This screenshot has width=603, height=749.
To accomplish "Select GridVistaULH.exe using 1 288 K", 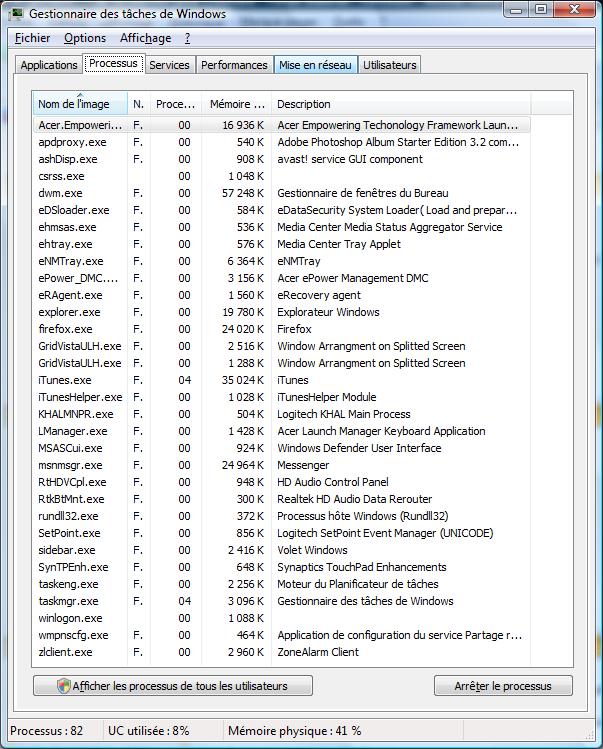I will click(x=282, y=363).
